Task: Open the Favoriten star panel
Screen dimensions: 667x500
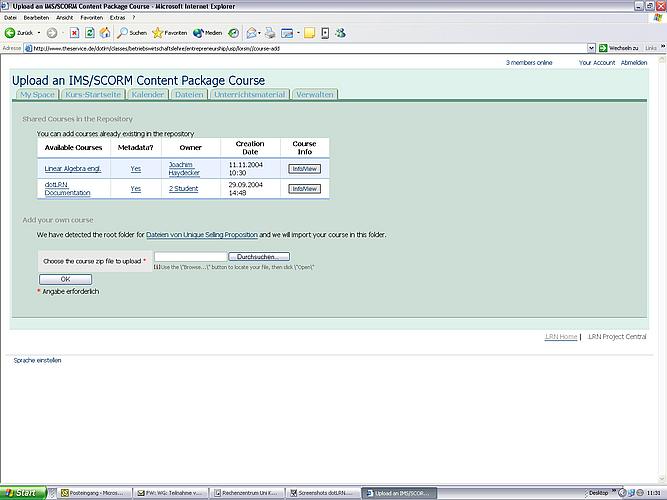Action: [169, 32]
